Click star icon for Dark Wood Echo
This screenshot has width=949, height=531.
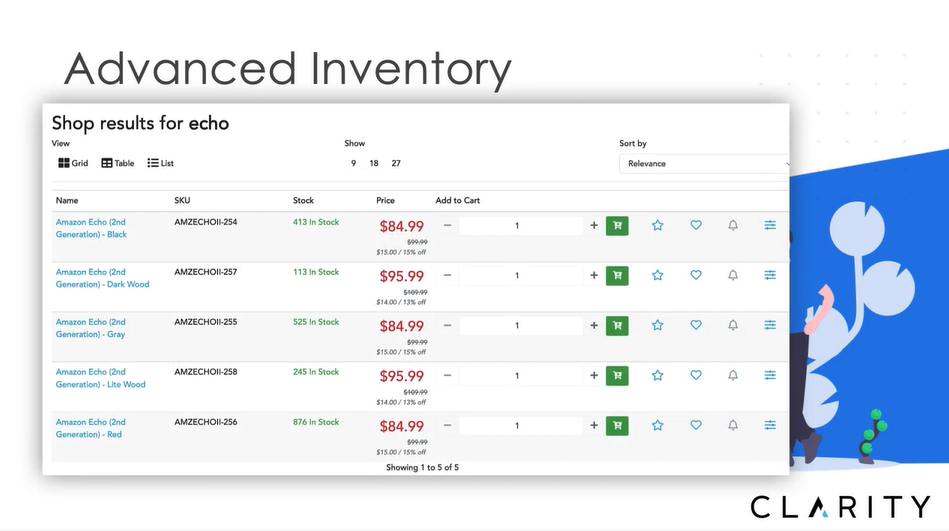657,276
